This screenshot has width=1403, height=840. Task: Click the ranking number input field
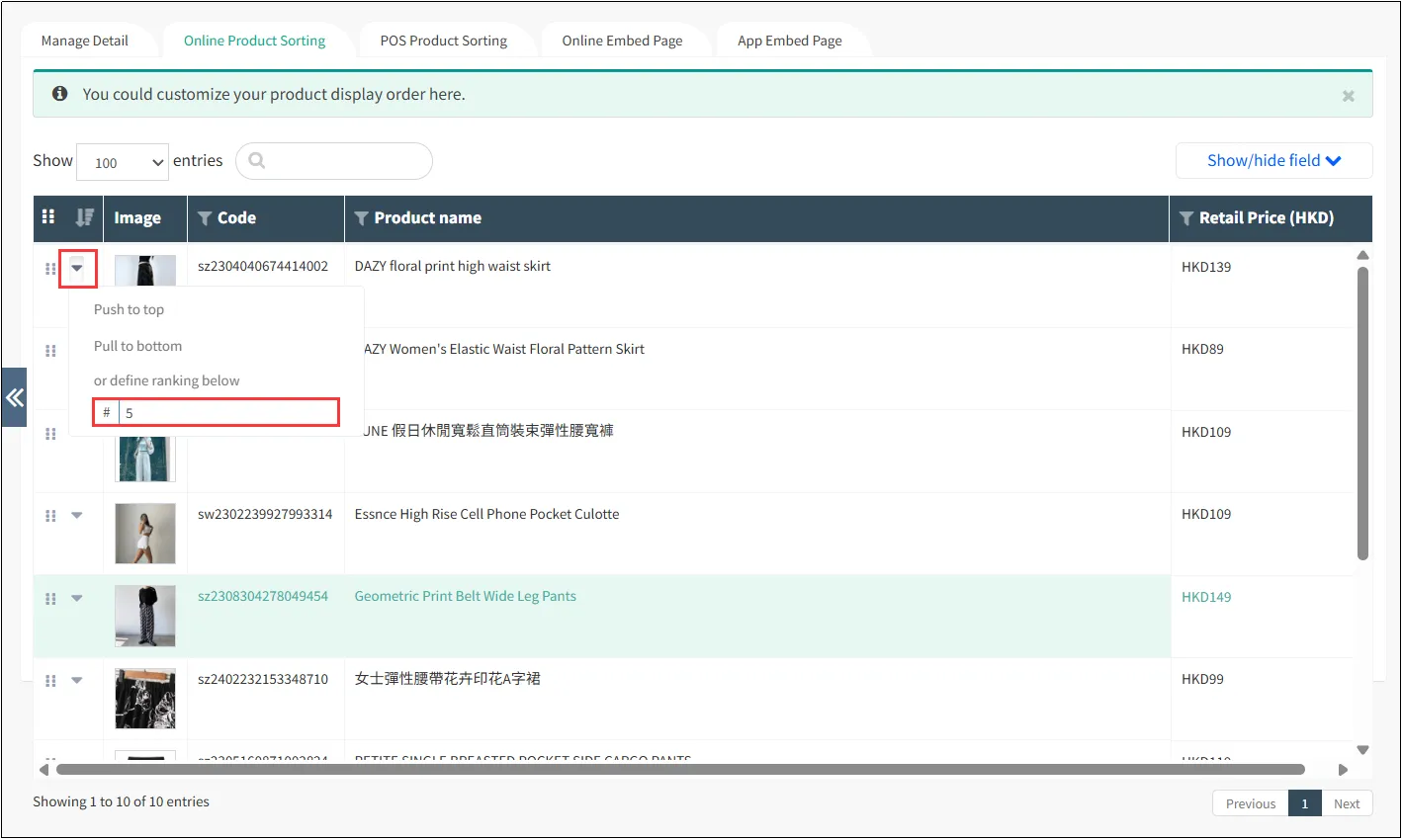click(227, 413)
